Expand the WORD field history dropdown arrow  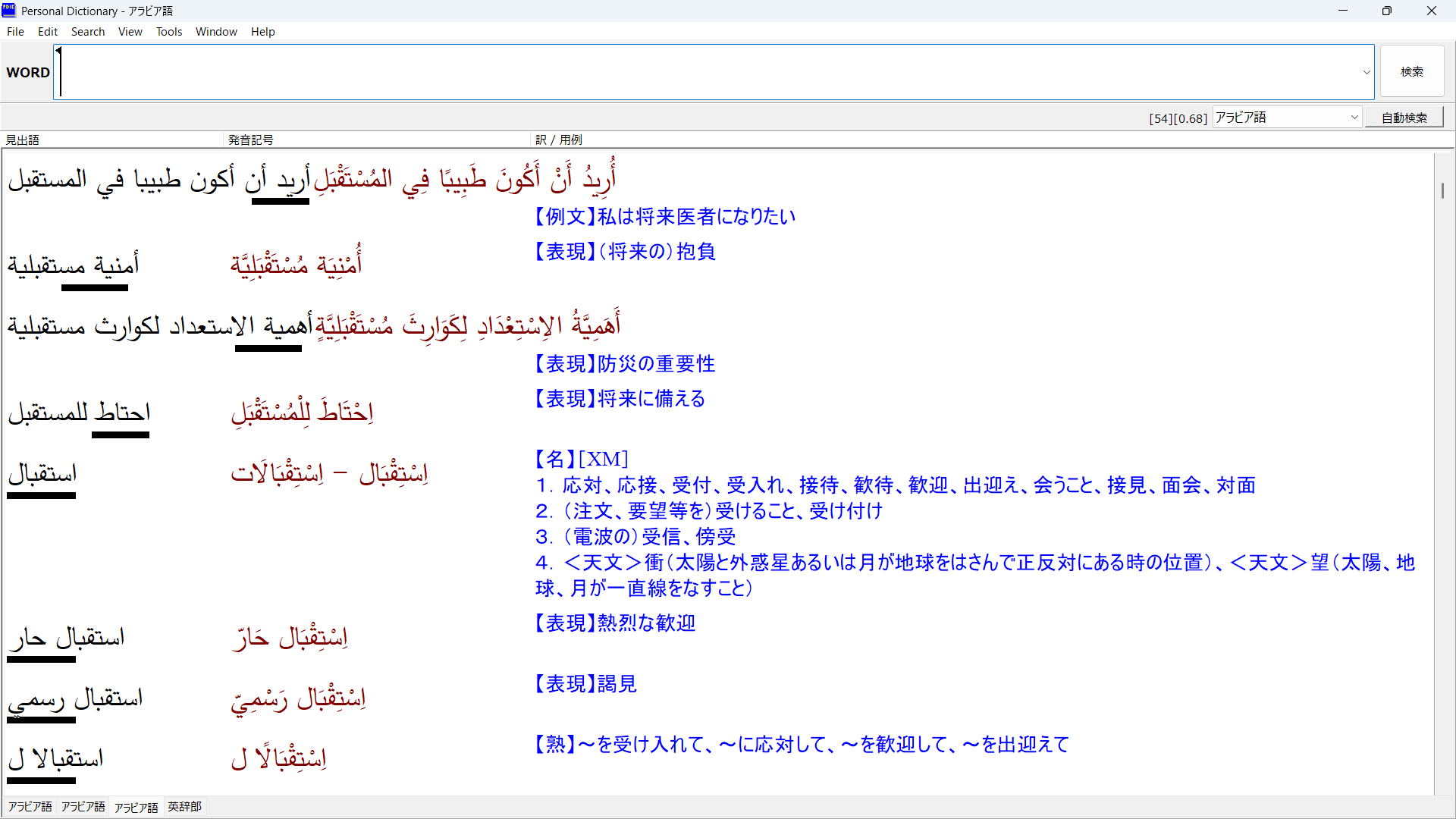click(1367, 72)
